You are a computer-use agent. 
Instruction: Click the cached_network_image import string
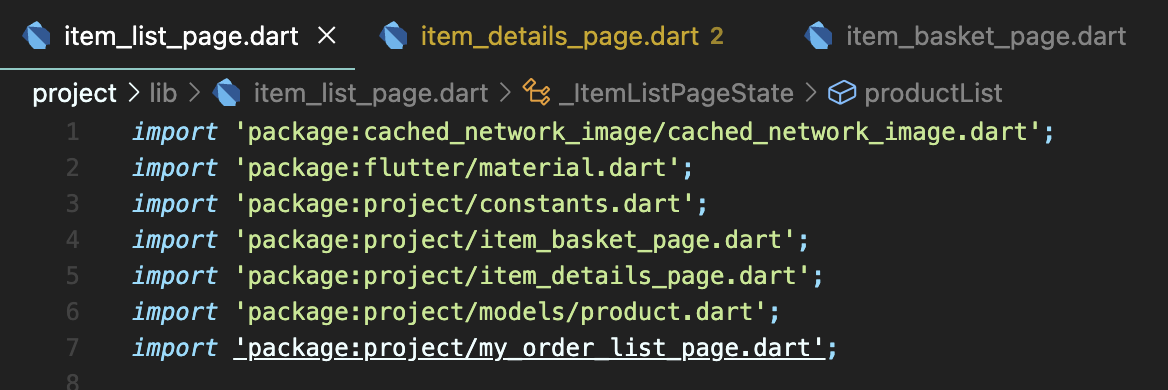point(638,132)
